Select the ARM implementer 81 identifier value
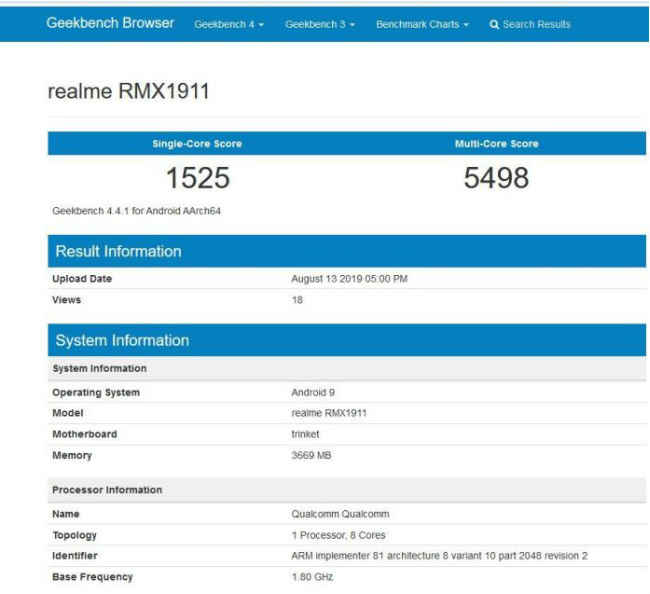This screenshot has height=594, width=650. (439, 555)
